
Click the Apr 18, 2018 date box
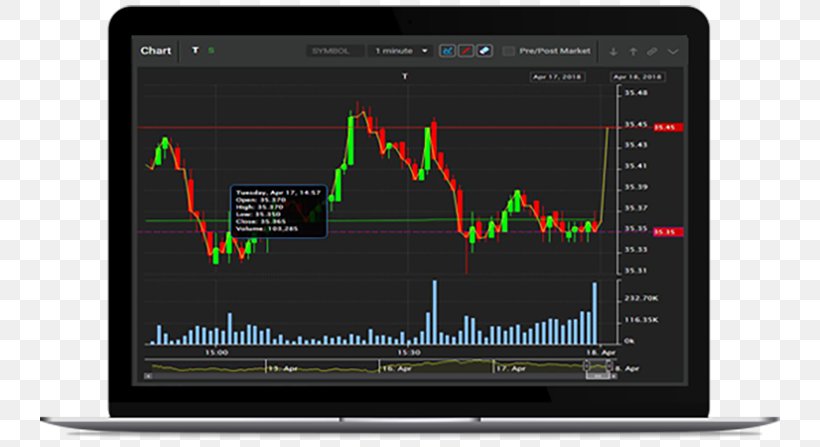pyautogui.click(x=637, y=76)
